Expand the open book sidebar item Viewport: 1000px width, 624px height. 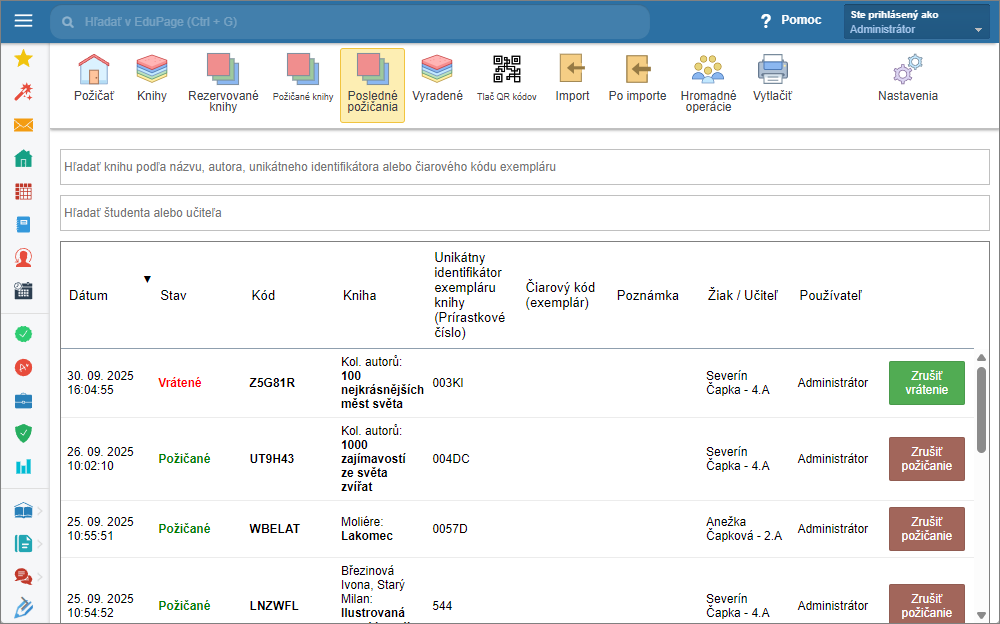coord(24,511)
